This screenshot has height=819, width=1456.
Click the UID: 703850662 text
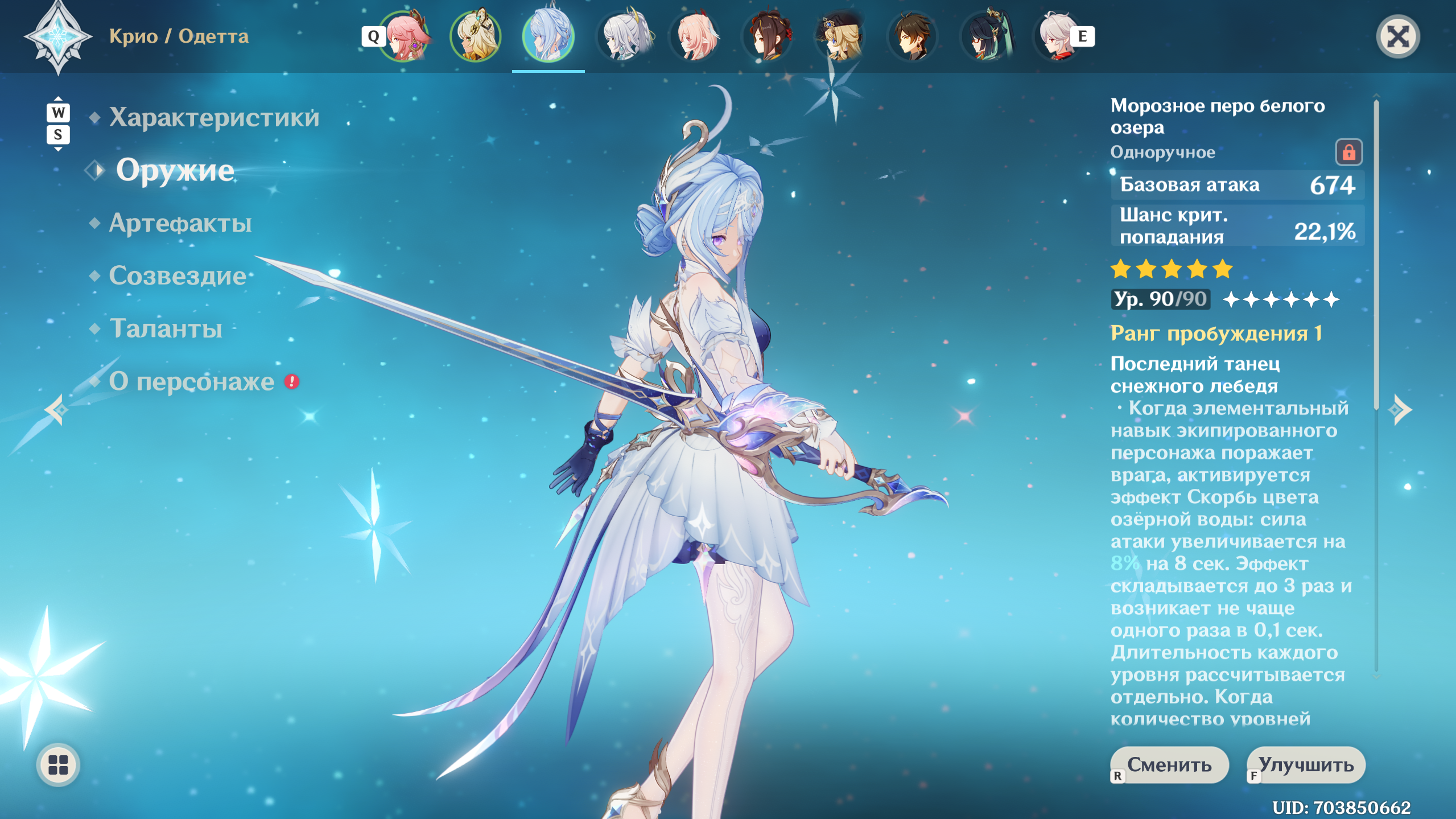(x=1341, y=808)
